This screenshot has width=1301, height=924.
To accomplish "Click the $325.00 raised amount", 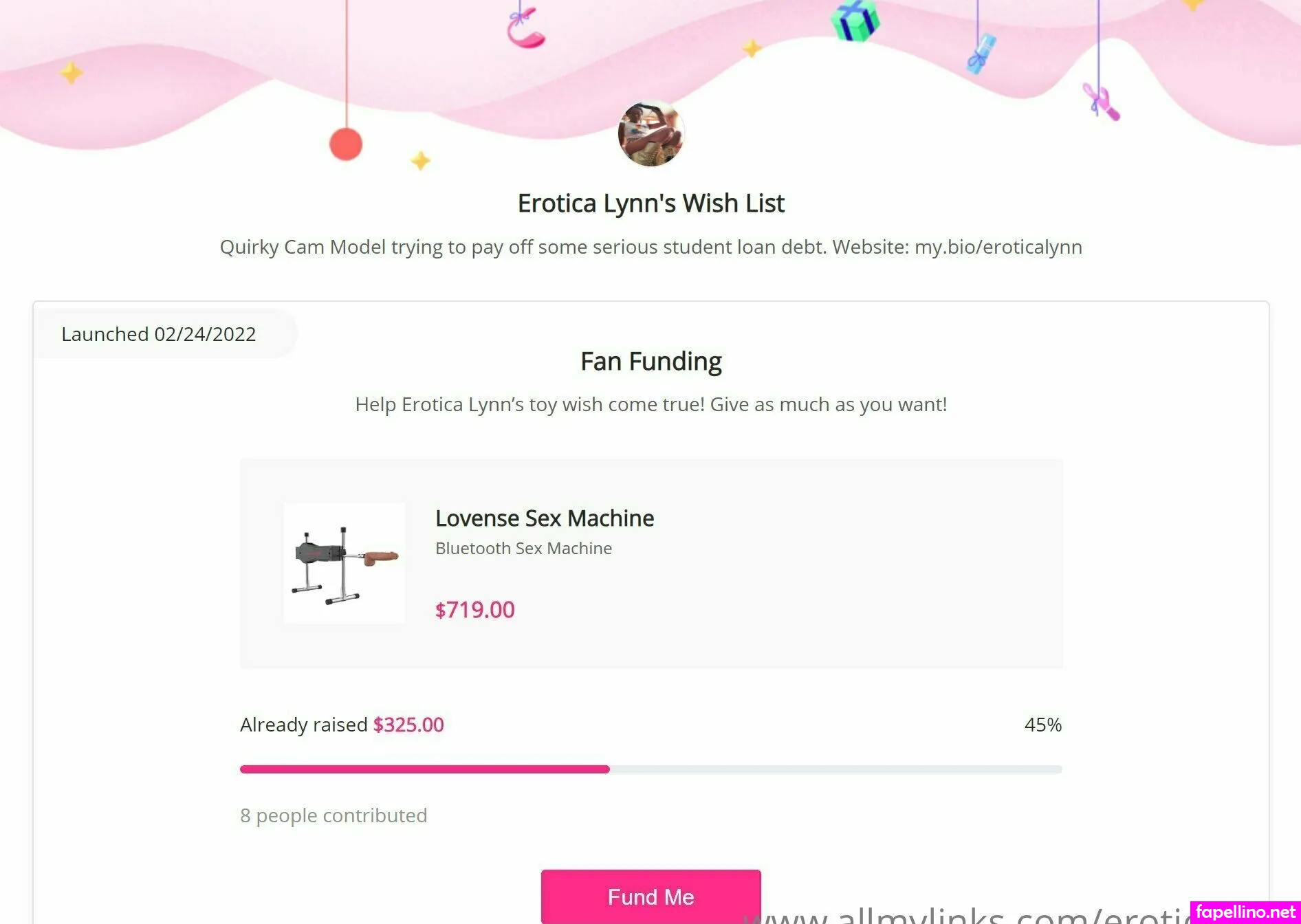I will tap(408, 725).
